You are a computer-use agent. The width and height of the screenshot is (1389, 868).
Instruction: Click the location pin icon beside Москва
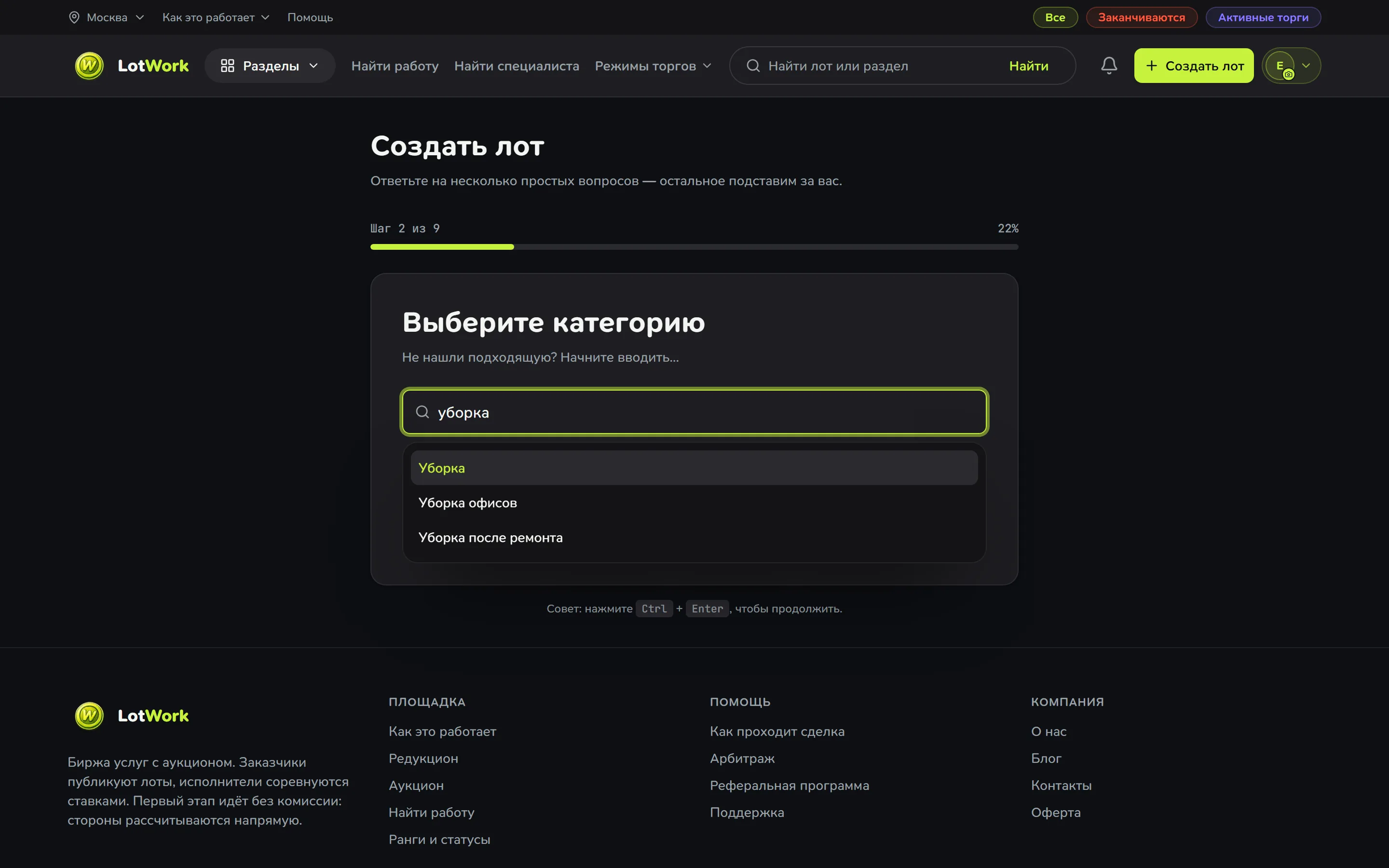[x=74, y=17]
